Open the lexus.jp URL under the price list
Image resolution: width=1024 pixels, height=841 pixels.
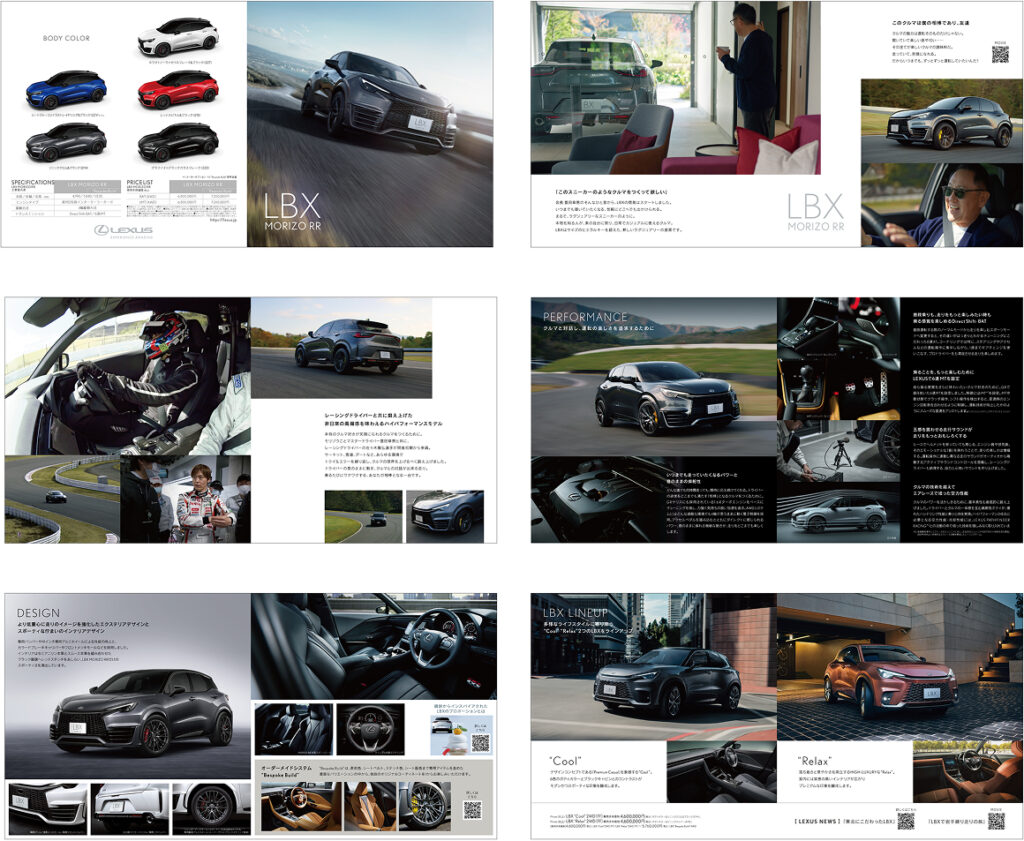coord(223,220)
